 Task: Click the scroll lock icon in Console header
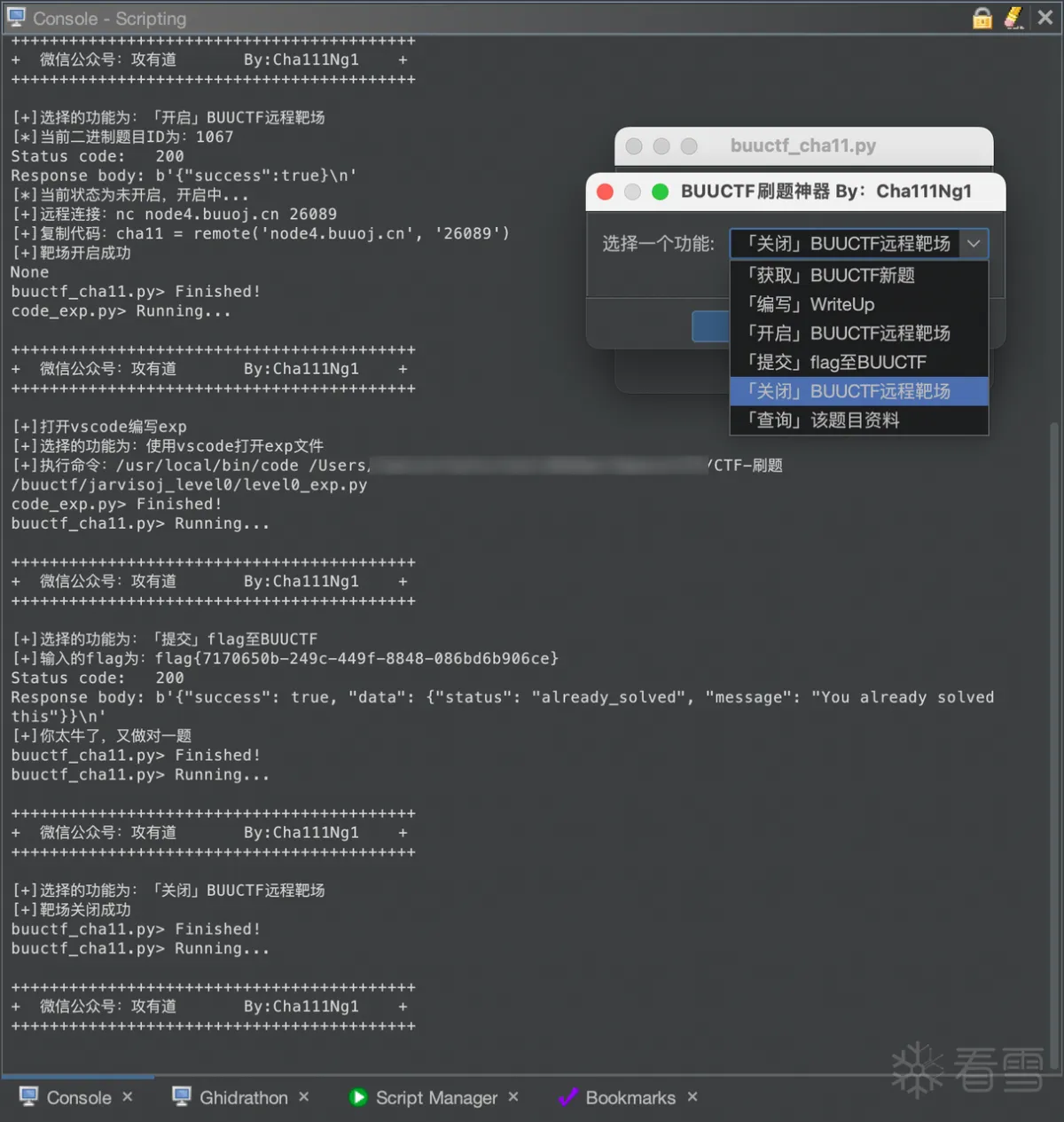[x=982, y=18]
